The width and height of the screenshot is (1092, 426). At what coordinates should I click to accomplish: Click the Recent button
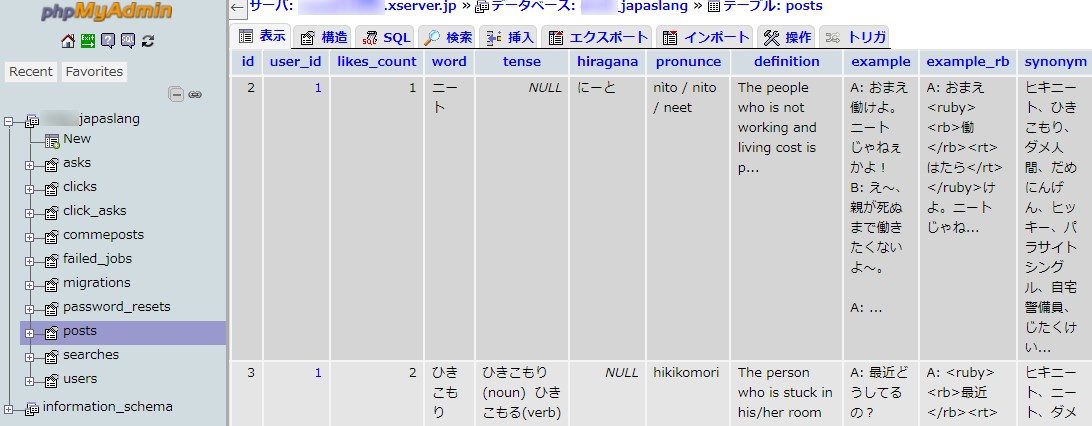[31, 72]
